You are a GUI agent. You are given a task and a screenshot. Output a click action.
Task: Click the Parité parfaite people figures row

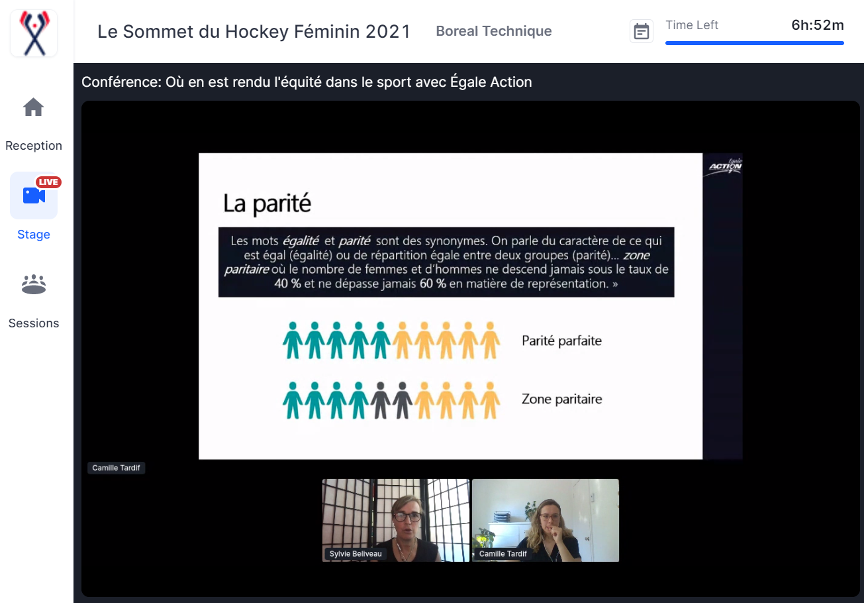391,341
